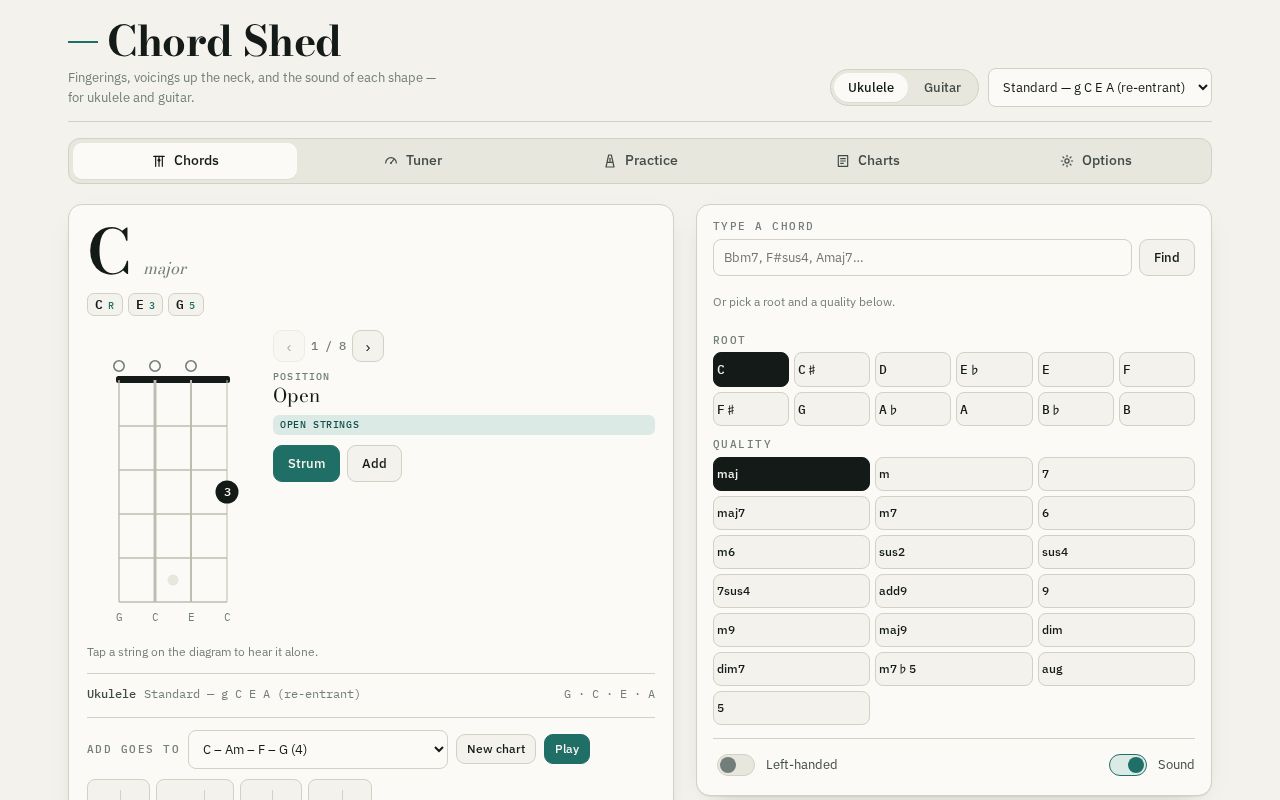Choose the maj7 quality
Screen dimensions: 1280x800
click(791, 513)
